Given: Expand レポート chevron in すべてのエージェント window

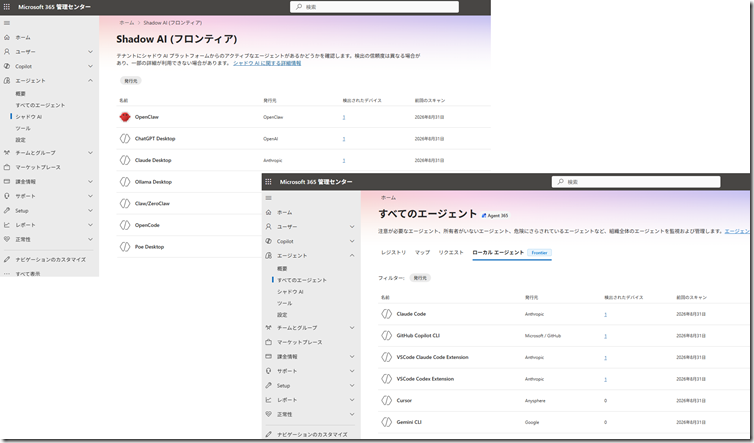Looking at the screenshot, I should coord(352,400).
